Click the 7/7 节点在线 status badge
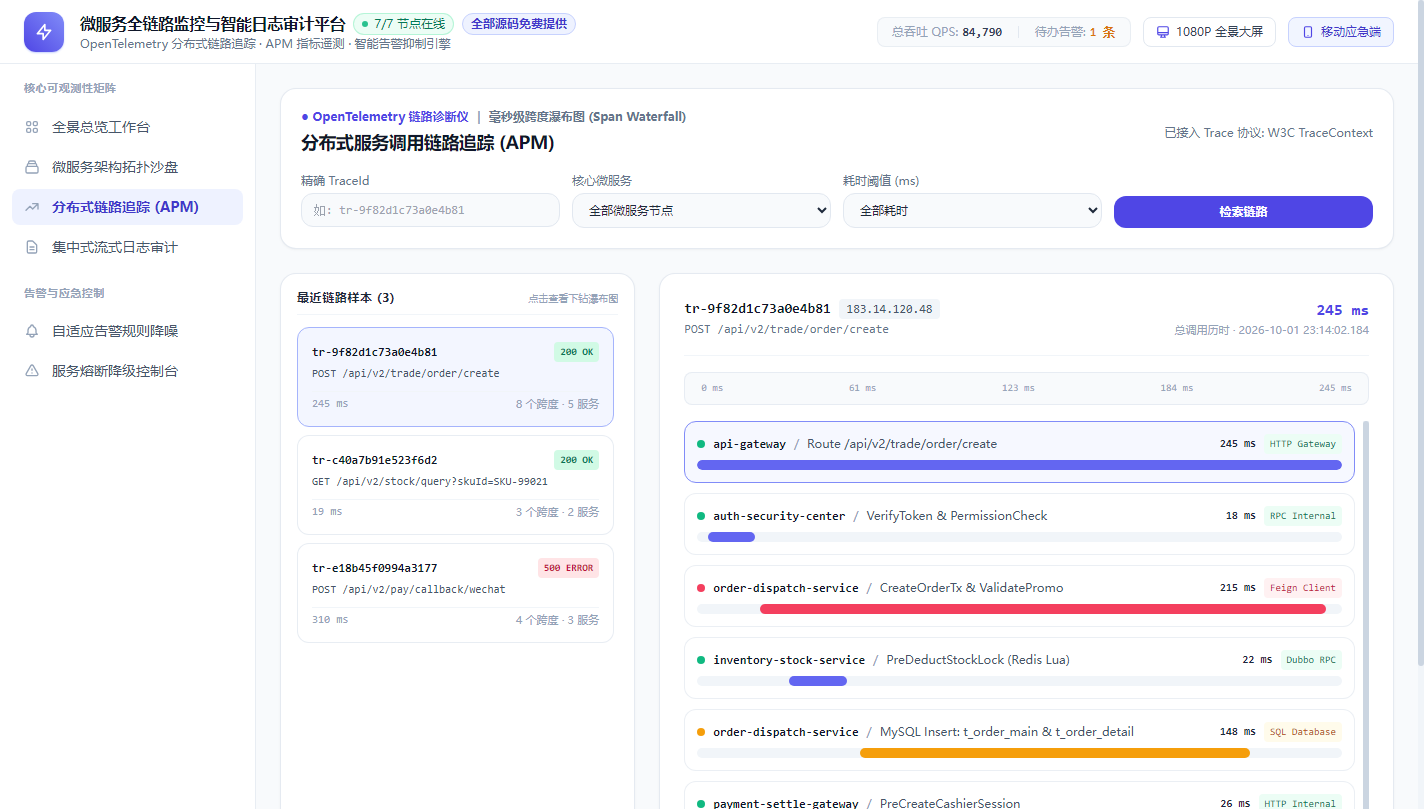The width and height of the screenshot is (1424, 809). click(404, 24)
